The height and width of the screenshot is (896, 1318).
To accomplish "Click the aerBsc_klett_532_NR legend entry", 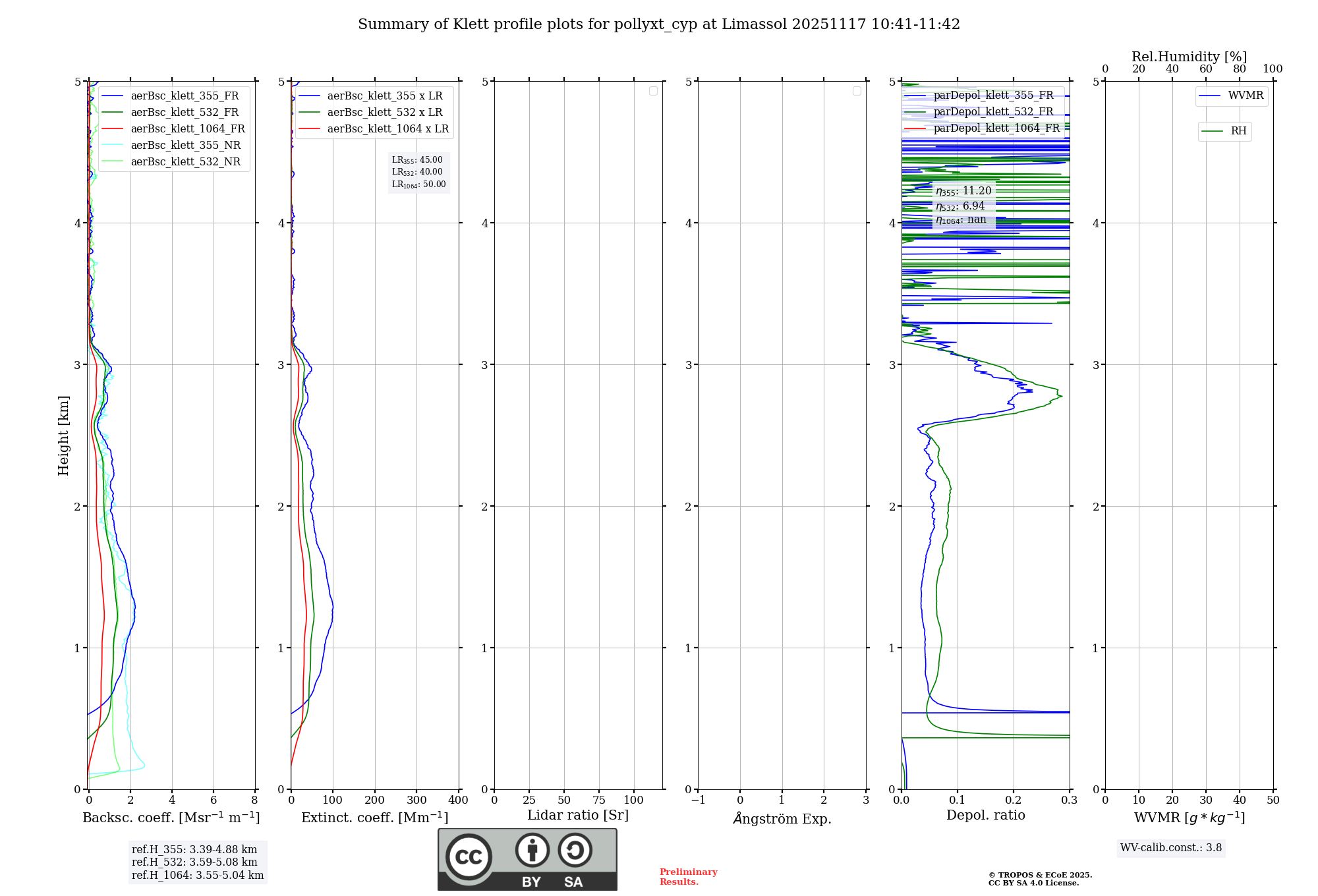I will tap(185, 162).
